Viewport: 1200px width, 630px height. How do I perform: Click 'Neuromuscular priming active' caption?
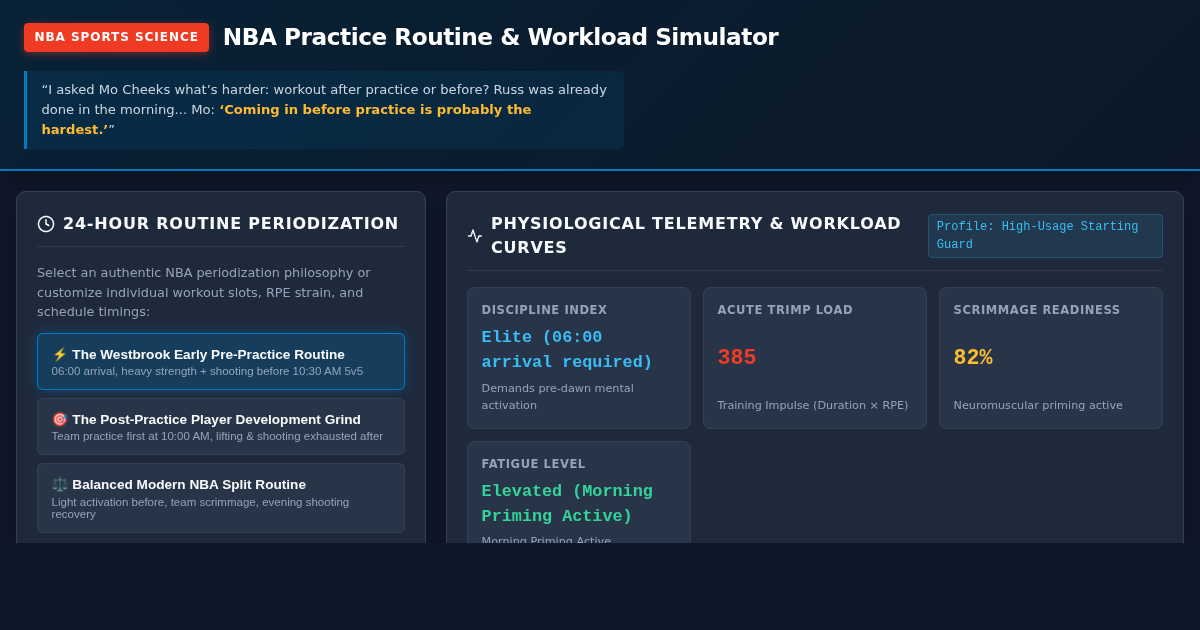[1038, 405]
